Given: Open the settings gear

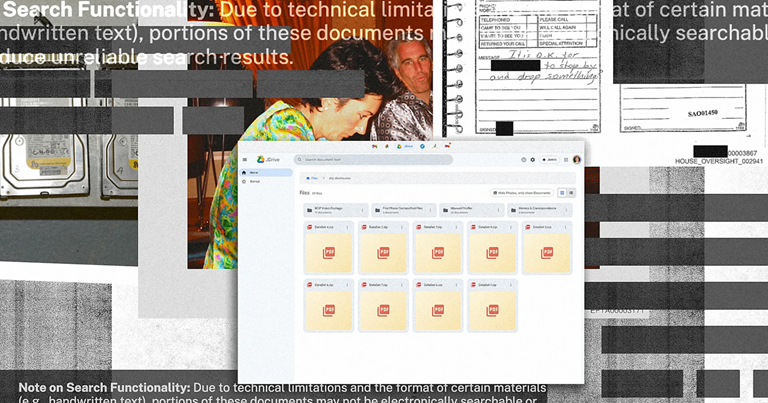Looking at the screenshot, I should point(532,160).
